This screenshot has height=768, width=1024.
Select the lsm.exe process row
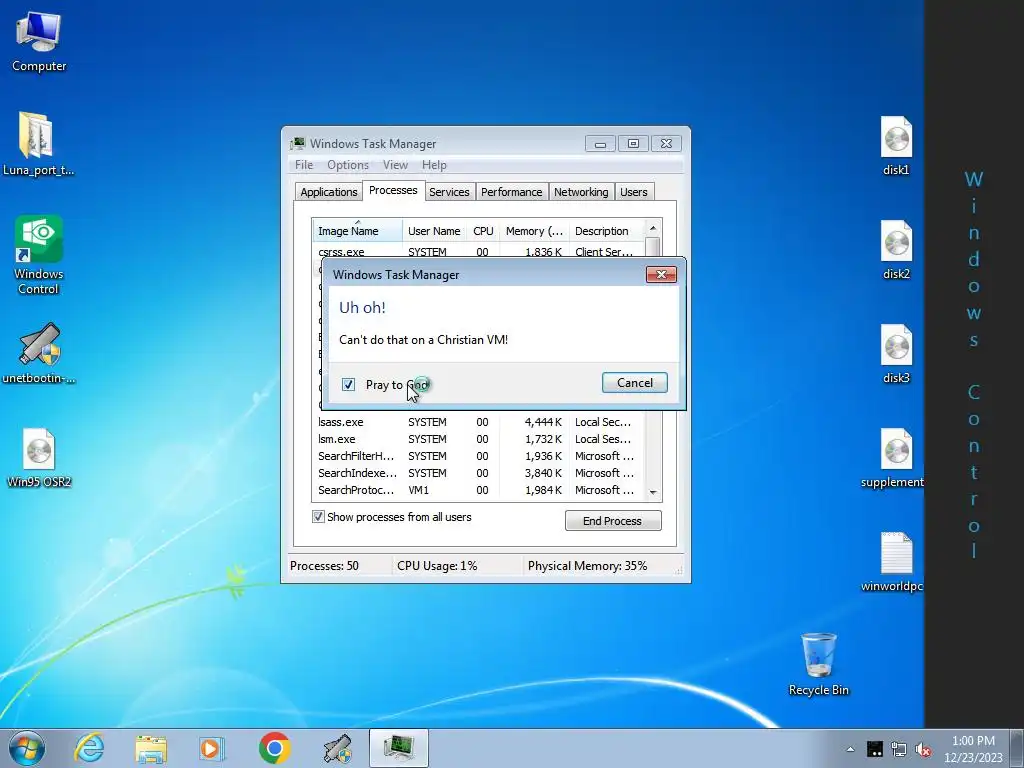(478, 439)
